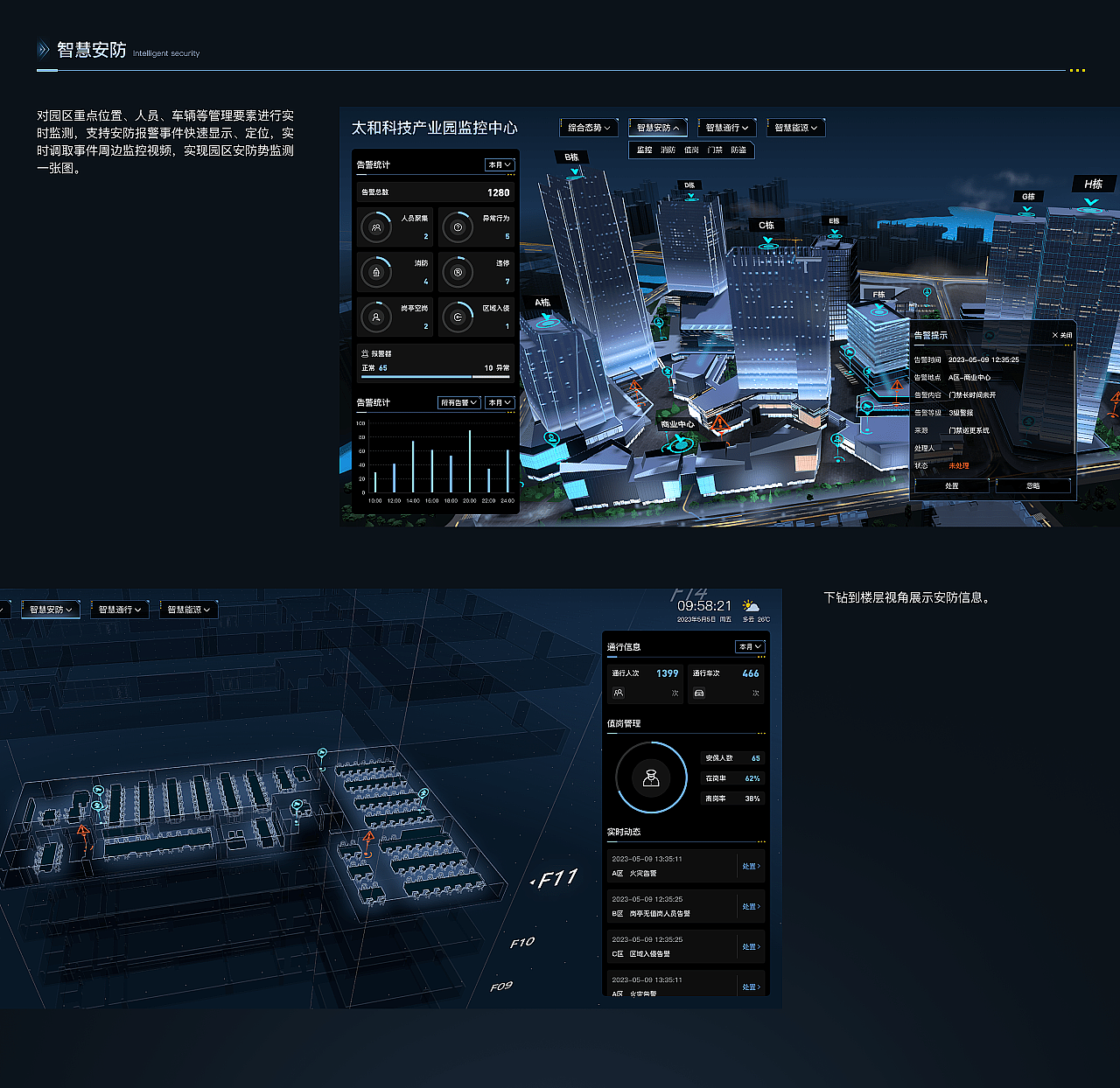Click the 违停 parking violation icon
The height and width of the screenshot is (1088, 1120).
[458, 272]
